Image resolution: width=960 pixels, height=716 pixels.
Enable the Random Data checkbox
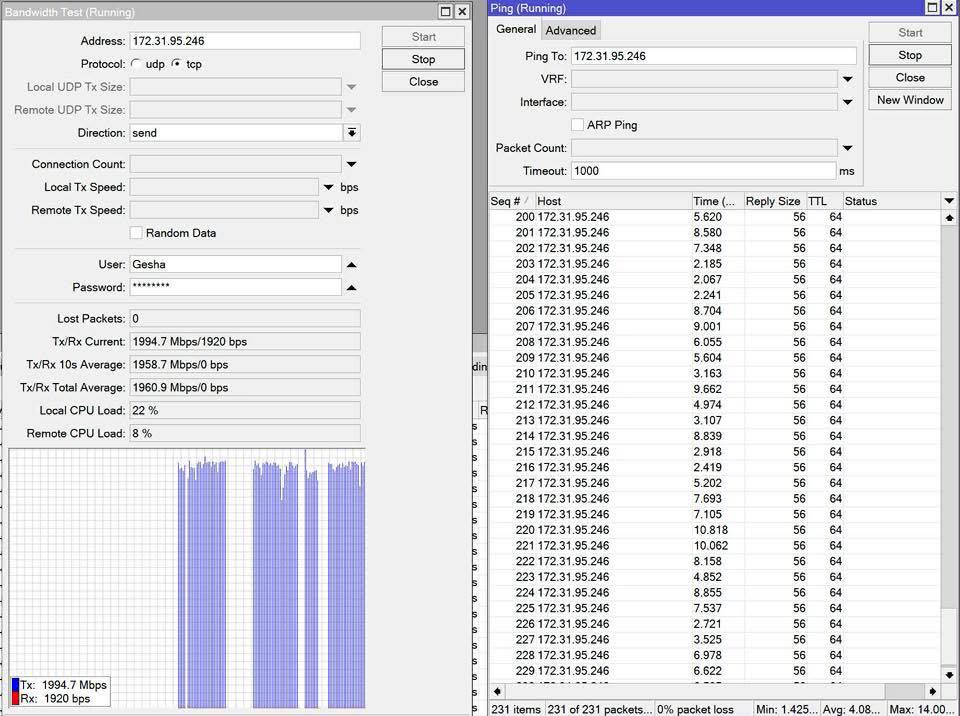tap(136, 233)
